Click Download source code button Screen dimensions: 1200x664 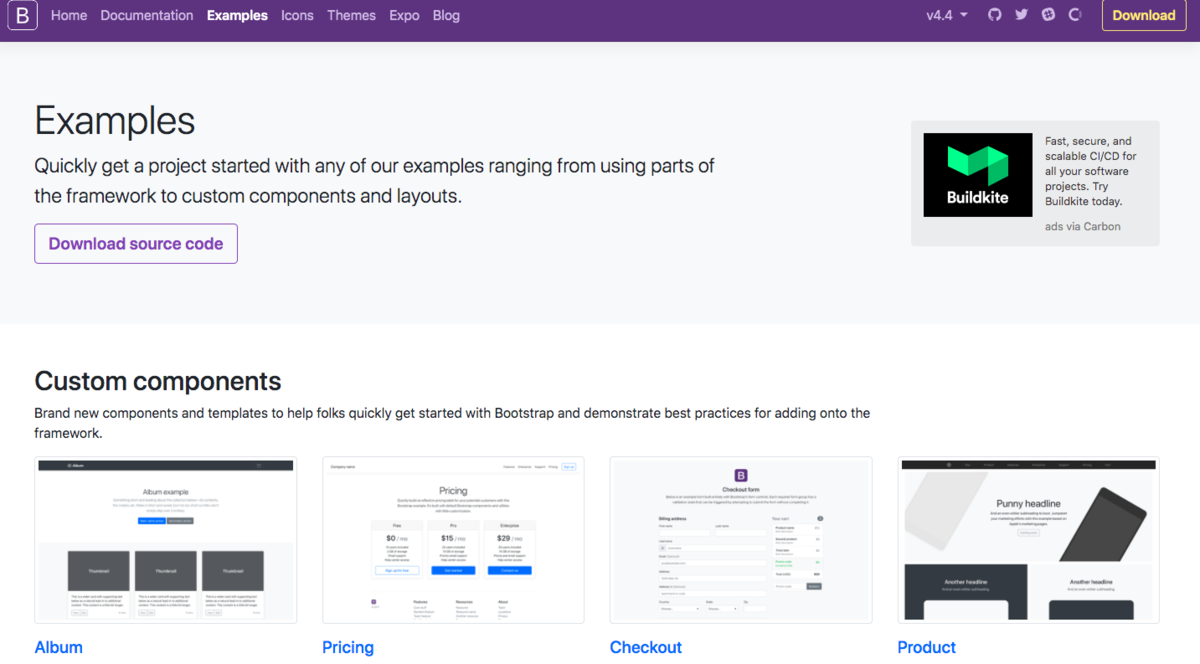pos(136,244)
